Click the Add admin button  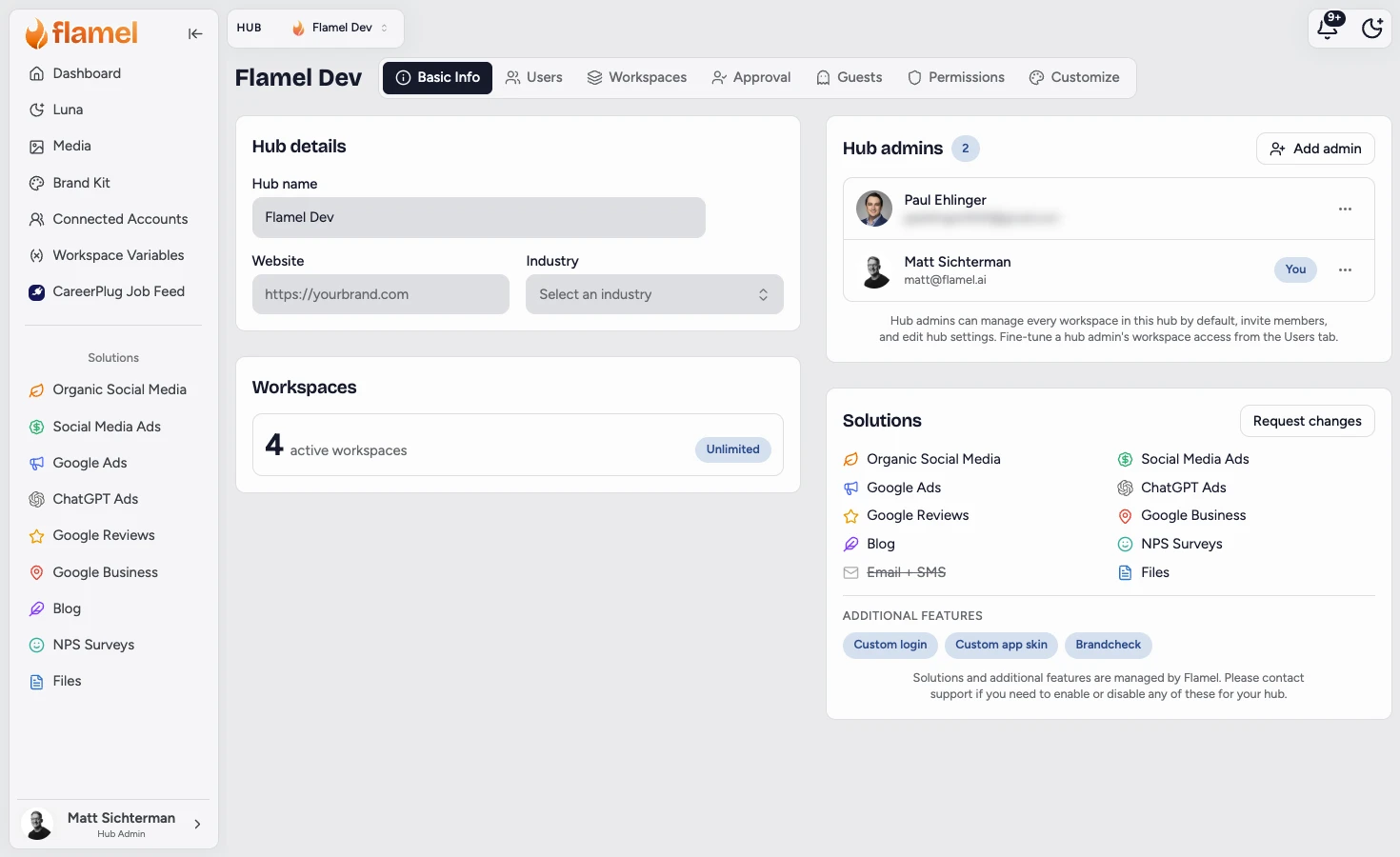pyautogui.click(x=1315, y=149)
